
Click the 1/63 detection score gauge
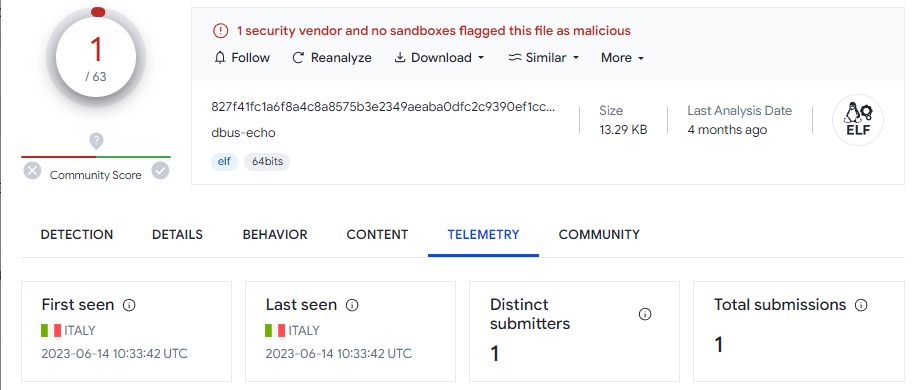pyautogui.click(x=96, y=57)
